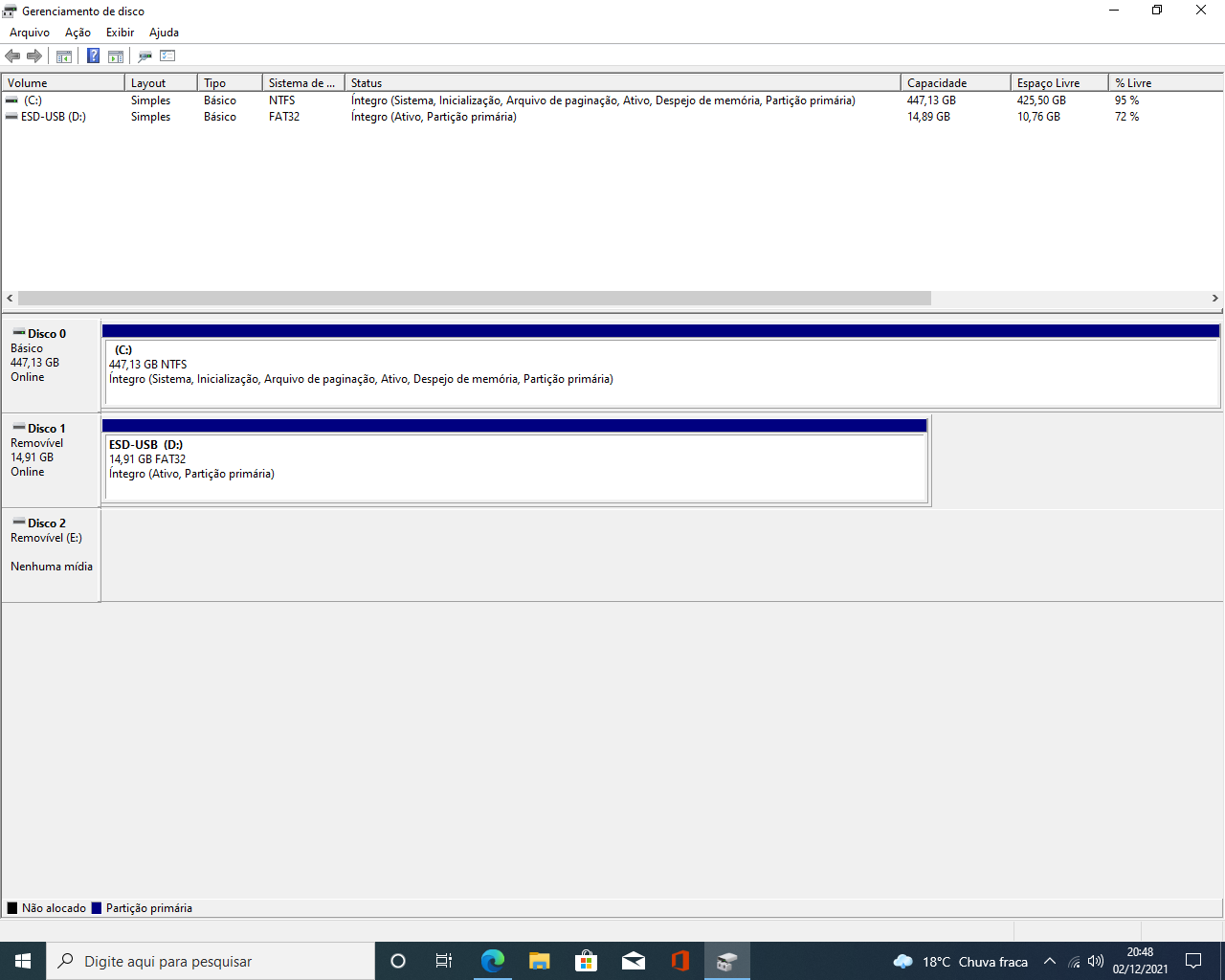Click the 72 % free cell

click(1126, 117)
